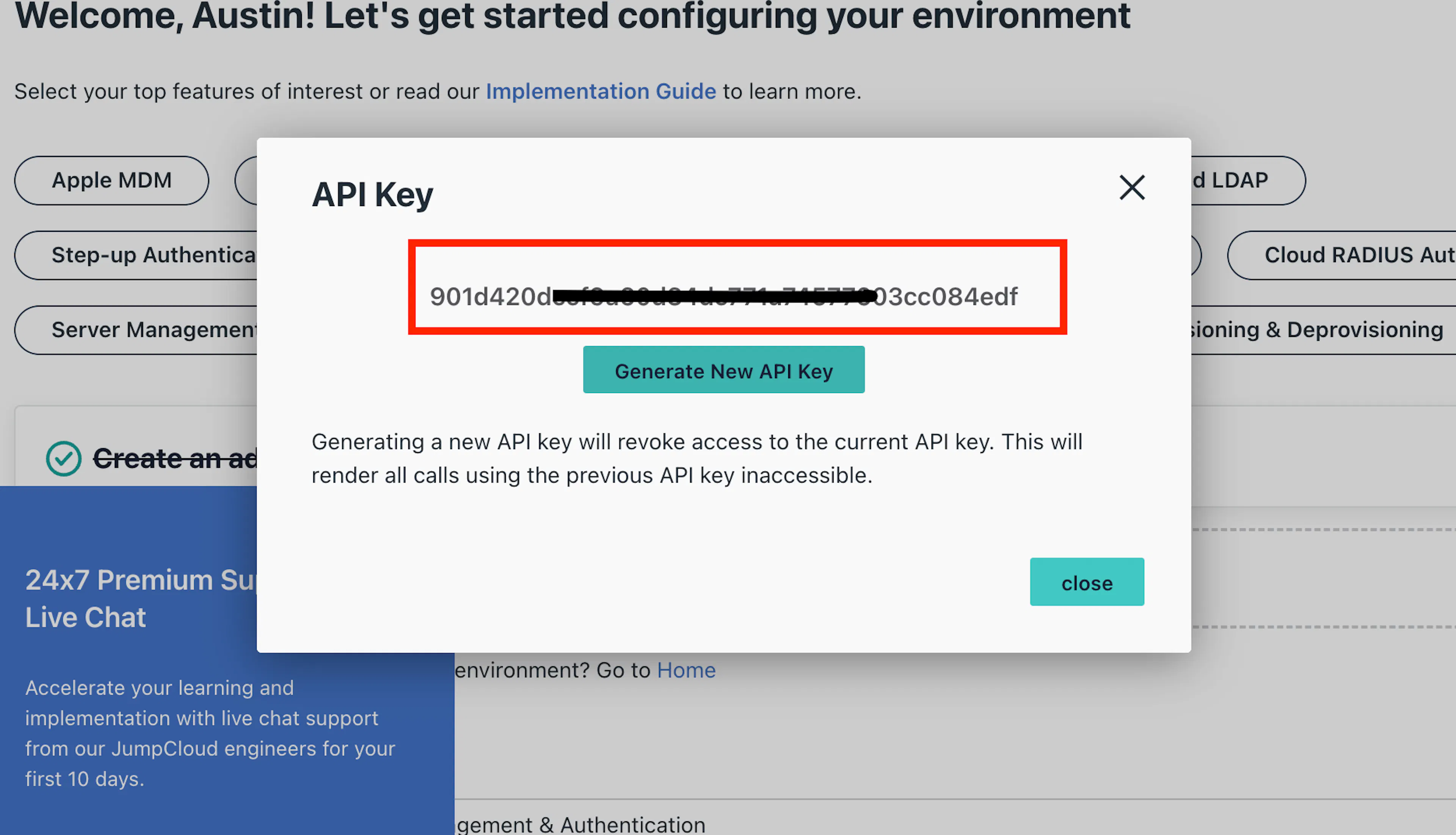Click the live chat support description
The image size is (1456, 835).
[210, 733]
